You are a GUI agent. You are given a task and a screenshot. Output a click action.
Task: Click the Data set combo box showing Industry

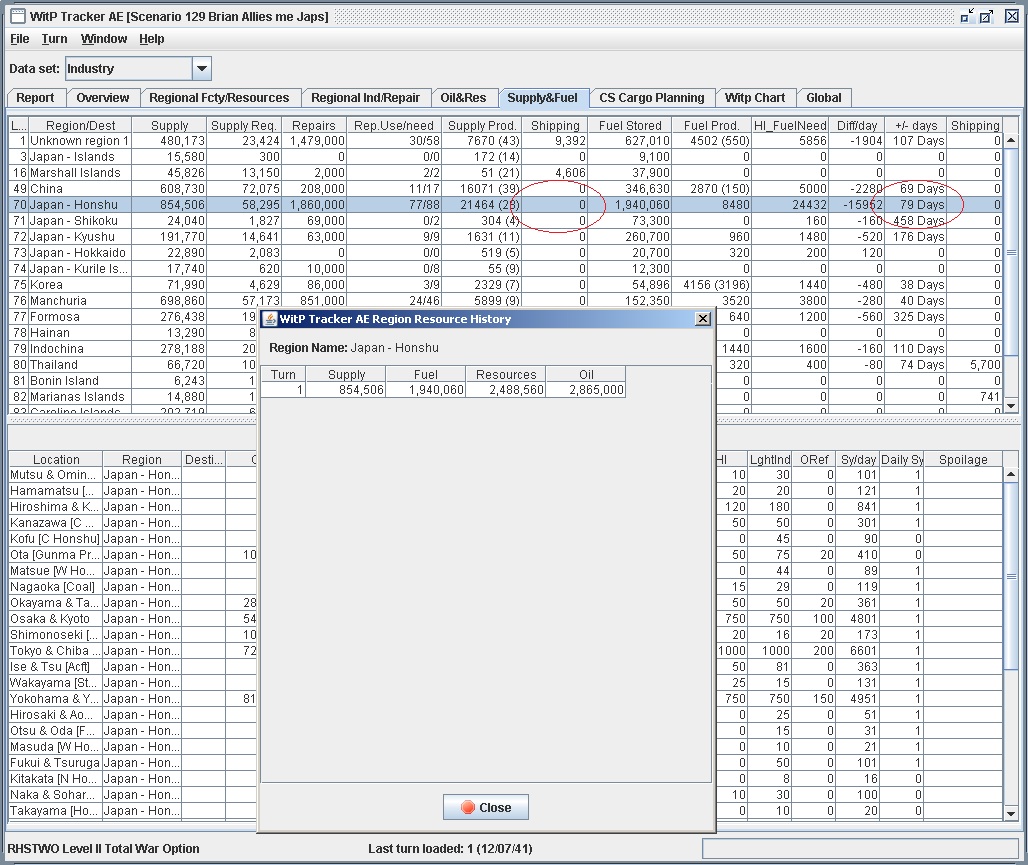click(128, 69)
